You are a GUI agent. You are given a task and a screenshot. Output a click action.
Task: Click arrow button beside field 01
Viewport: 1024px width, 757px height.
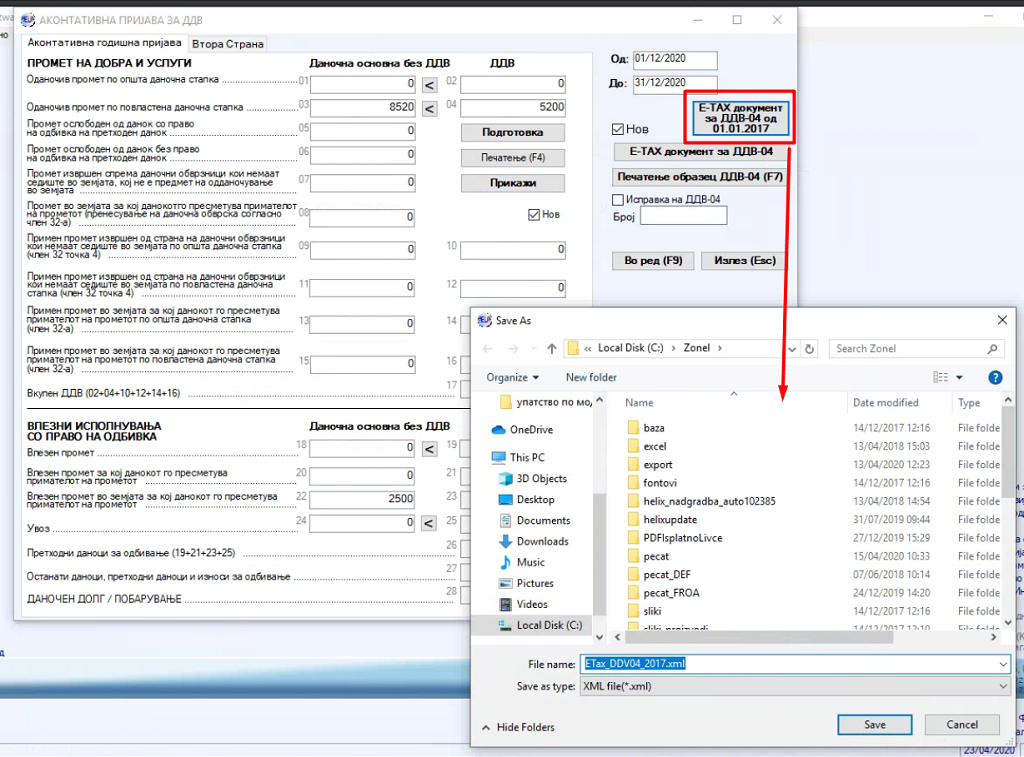(429, 85)
